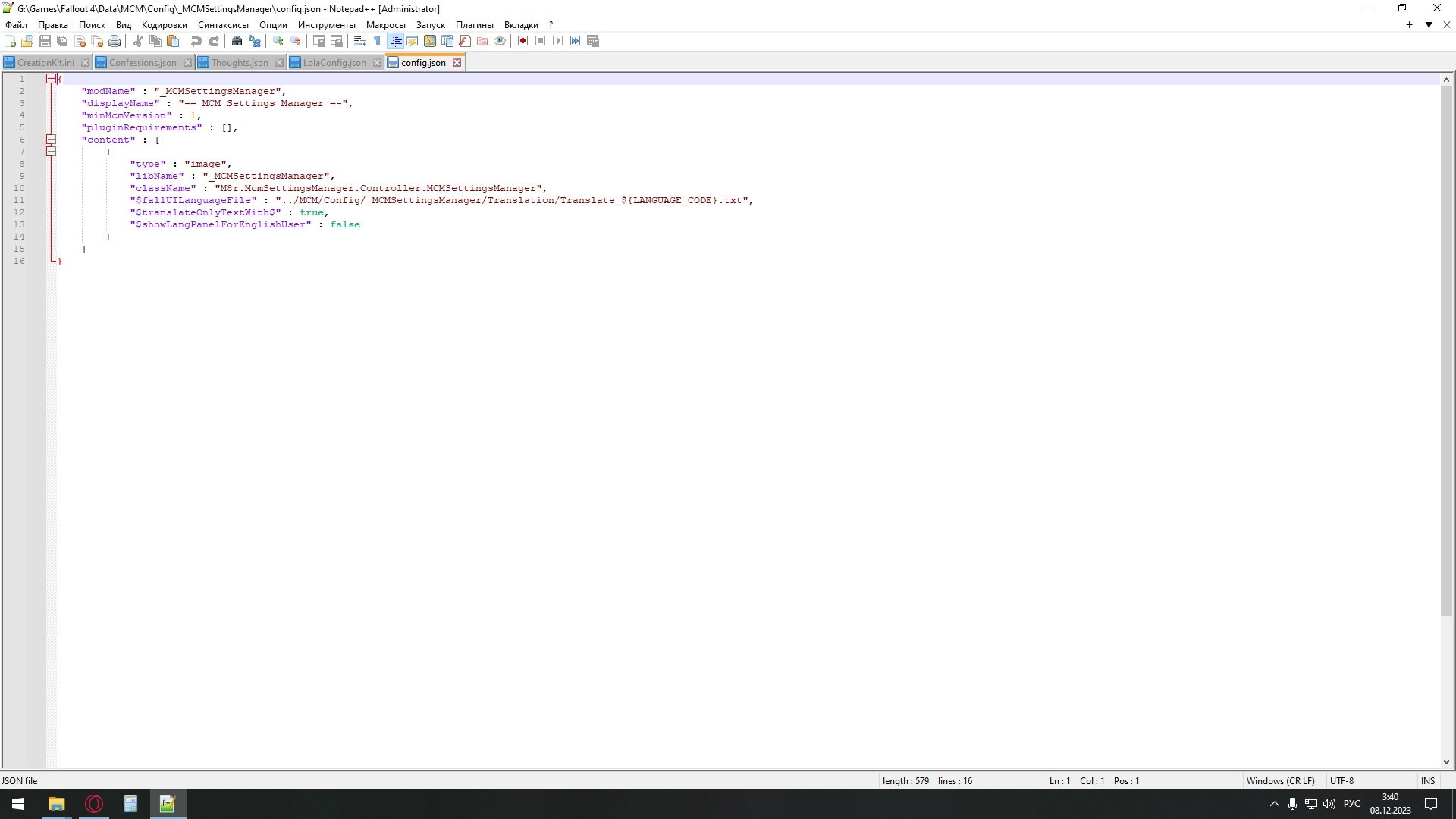Click the Save all icon
This screenshot has width=1456, height=819.
point(62,41)
